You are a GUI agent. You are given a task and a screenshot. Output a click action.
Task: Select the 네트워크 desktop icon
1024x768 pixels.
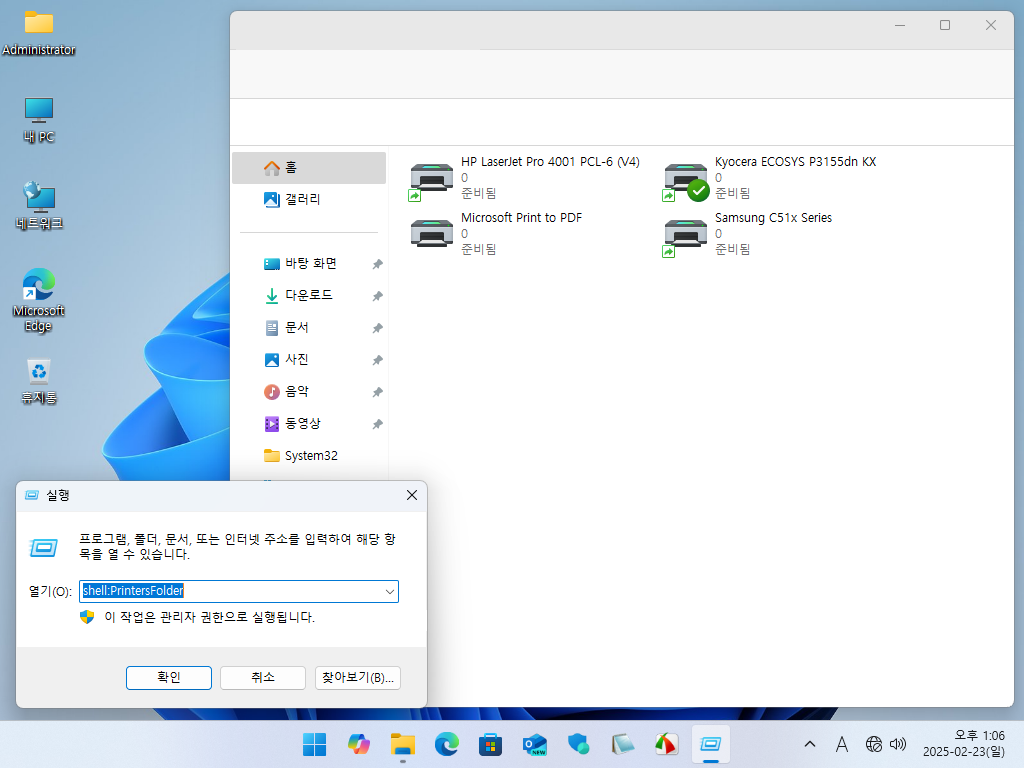[x=39, y=206]
